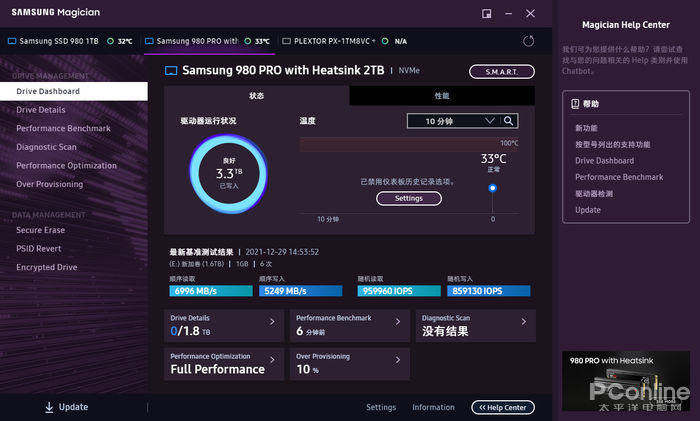Click the Update label at bottom left
700x421 pixels.
pyautogui.click(x=73, y=407)
